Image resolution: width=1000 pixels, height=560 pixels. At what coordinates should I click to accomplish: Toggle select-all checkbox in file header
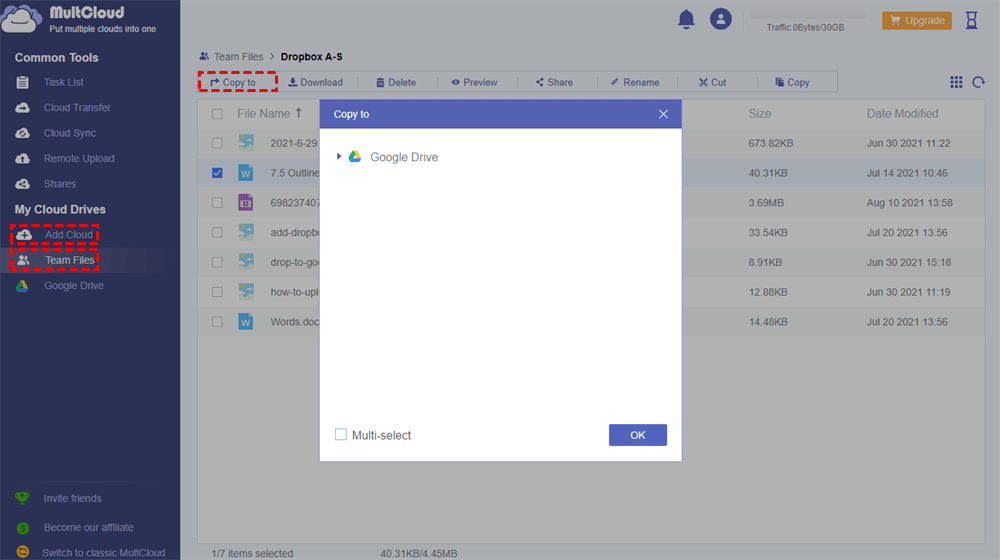[x=217, y=114]
